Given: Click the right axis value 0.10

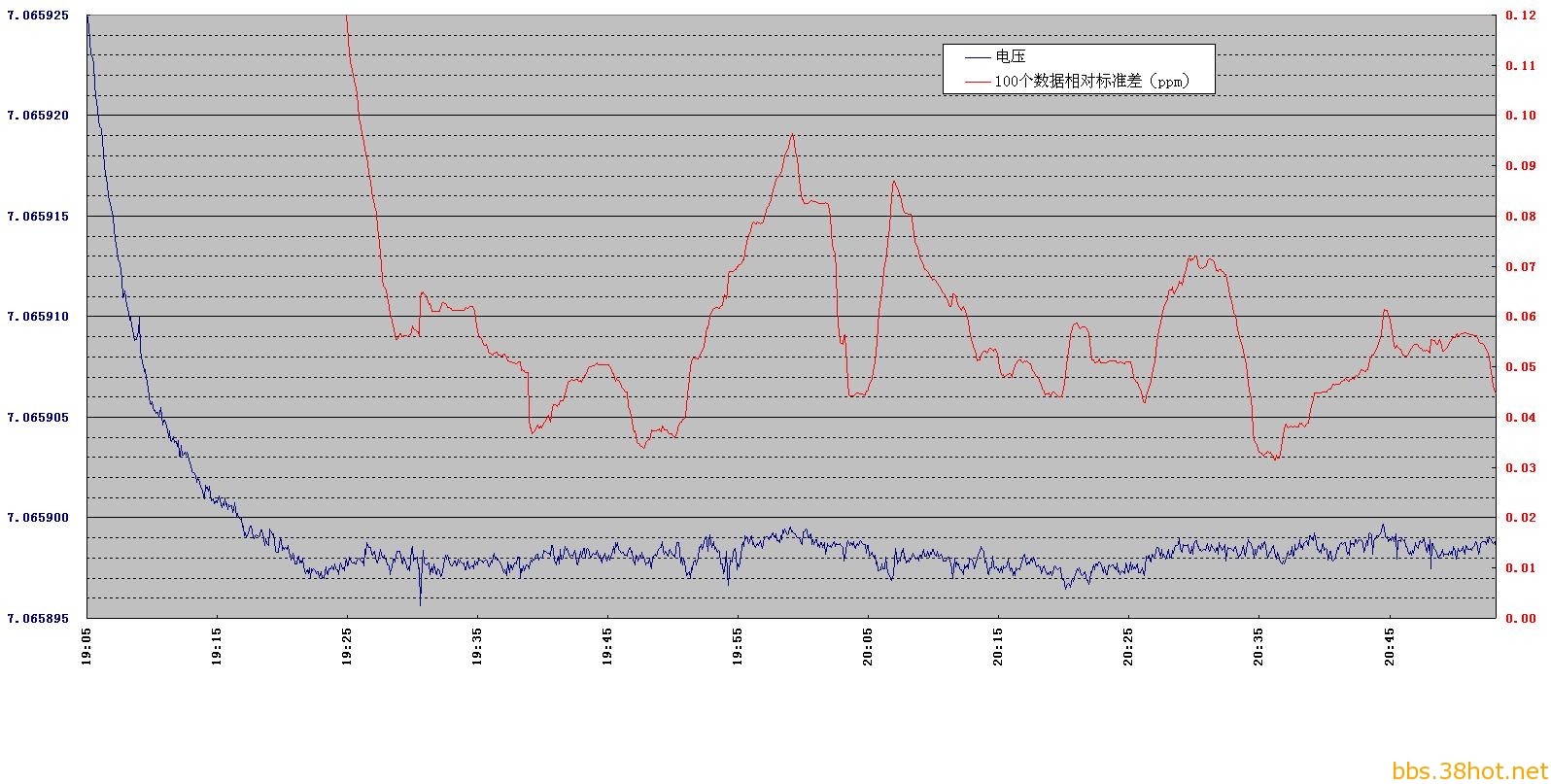Looking at the screenshot, I should 1521,116.
